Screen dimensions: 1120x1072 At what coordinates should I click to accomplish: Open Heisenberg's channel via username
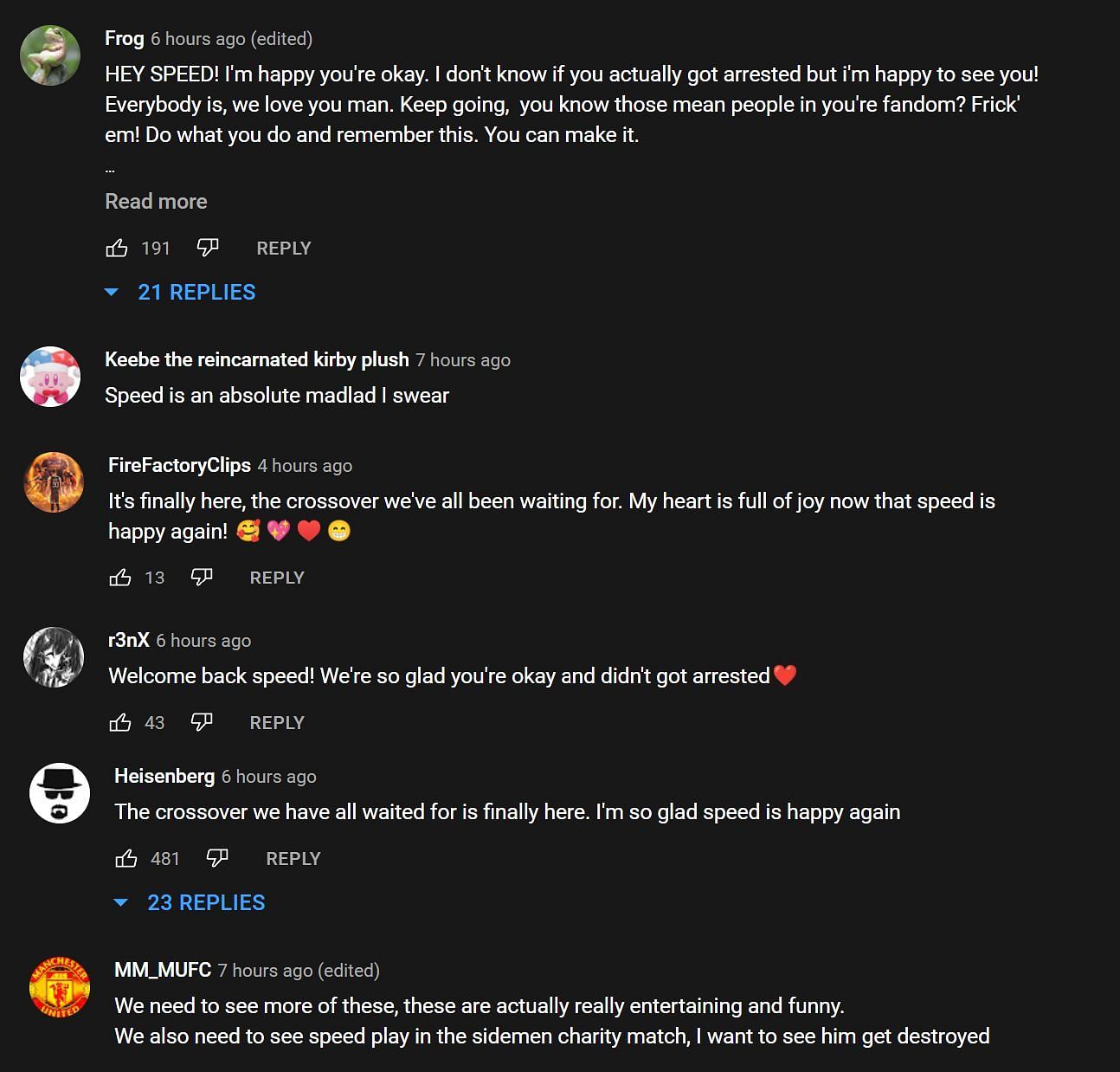[164, 776]
